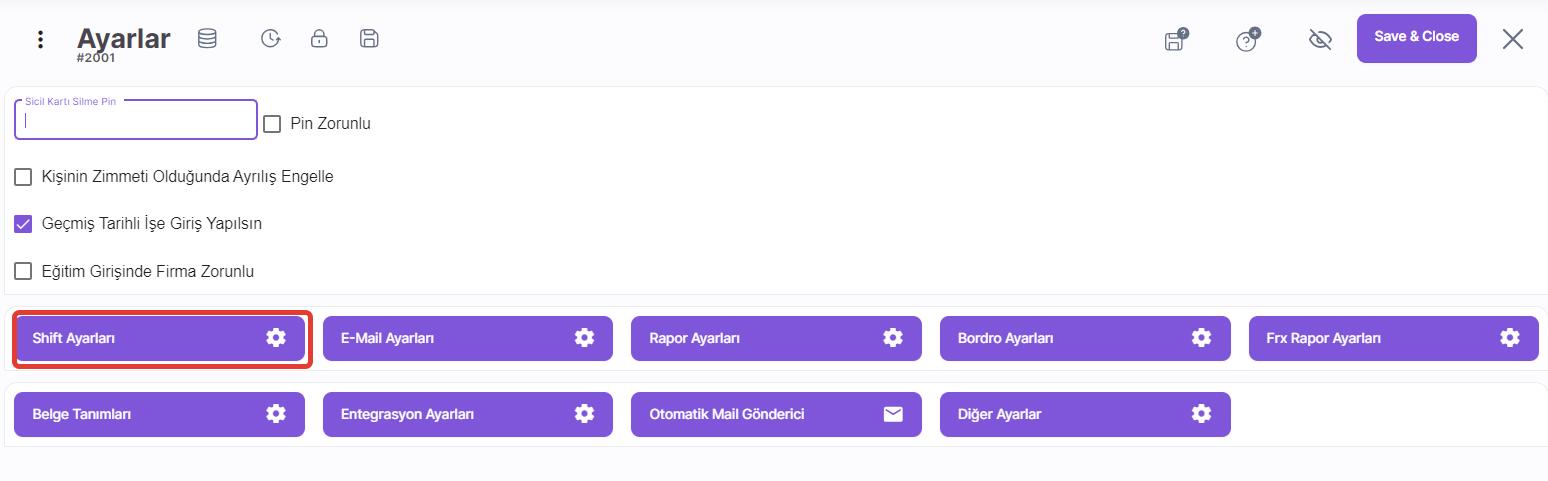This screenshot has width=1548, height=481.
Task: Toggle the crossed-out eye visibility icon
Action: pos(1320,40)
